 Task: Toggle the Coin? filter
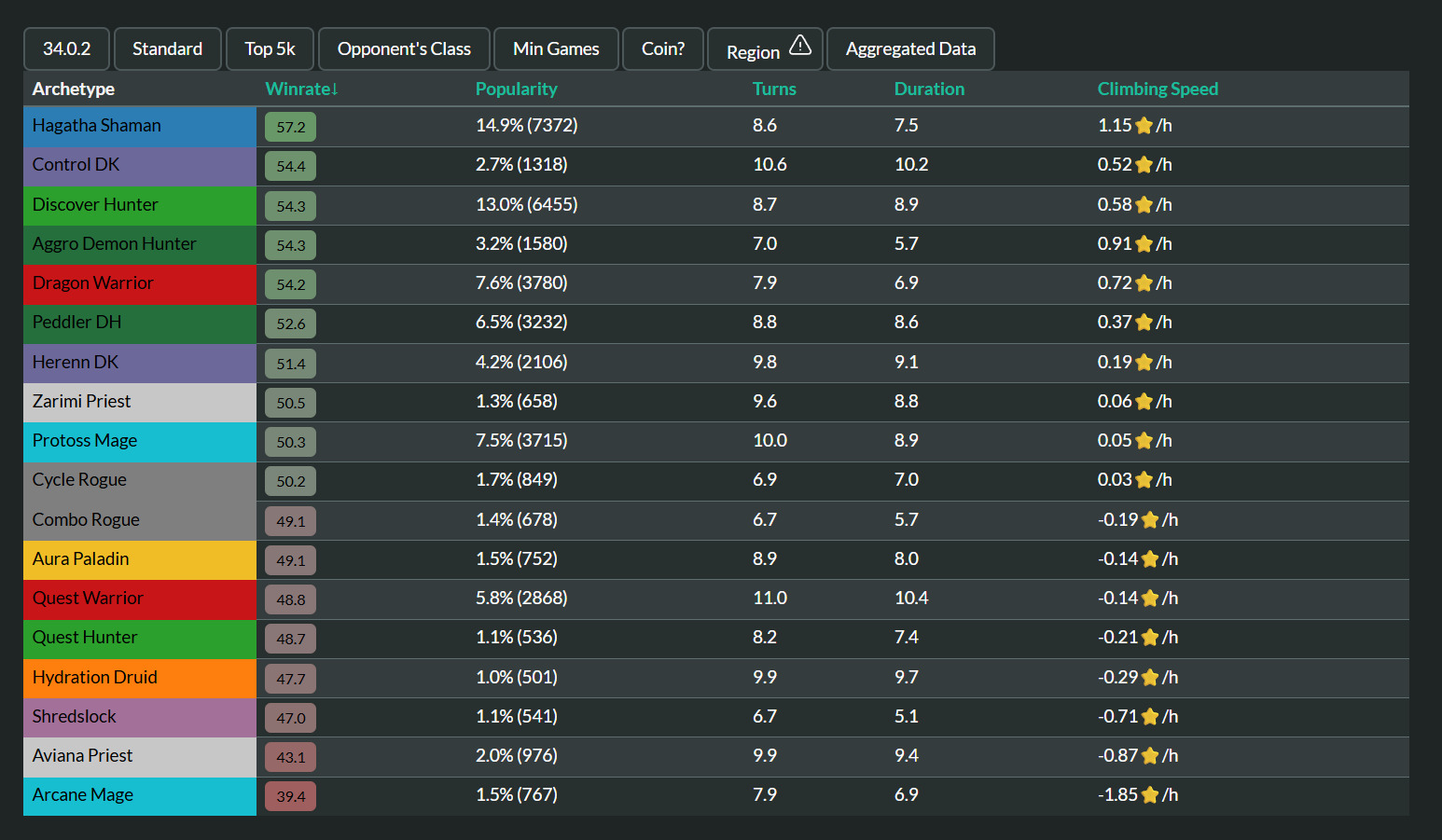(662, 48)
